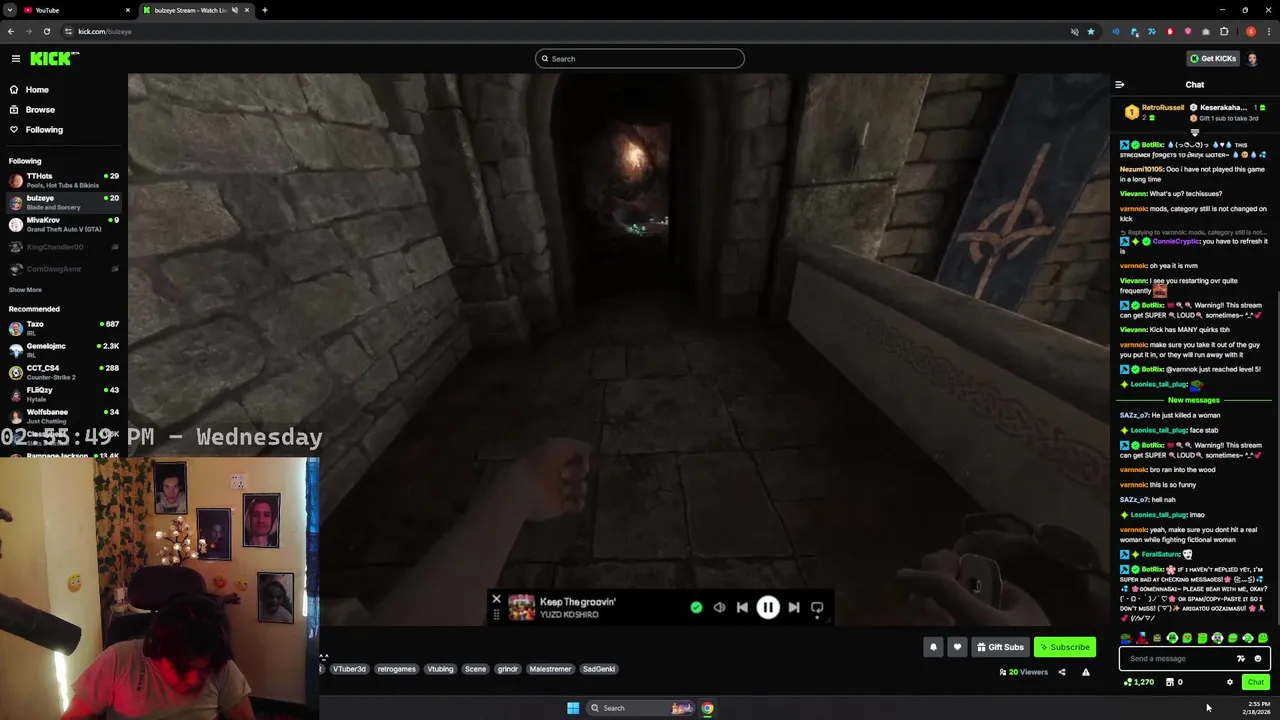Select the SadGenki tag
Viewport: 1280px width, 720px height.
(599, 669)
